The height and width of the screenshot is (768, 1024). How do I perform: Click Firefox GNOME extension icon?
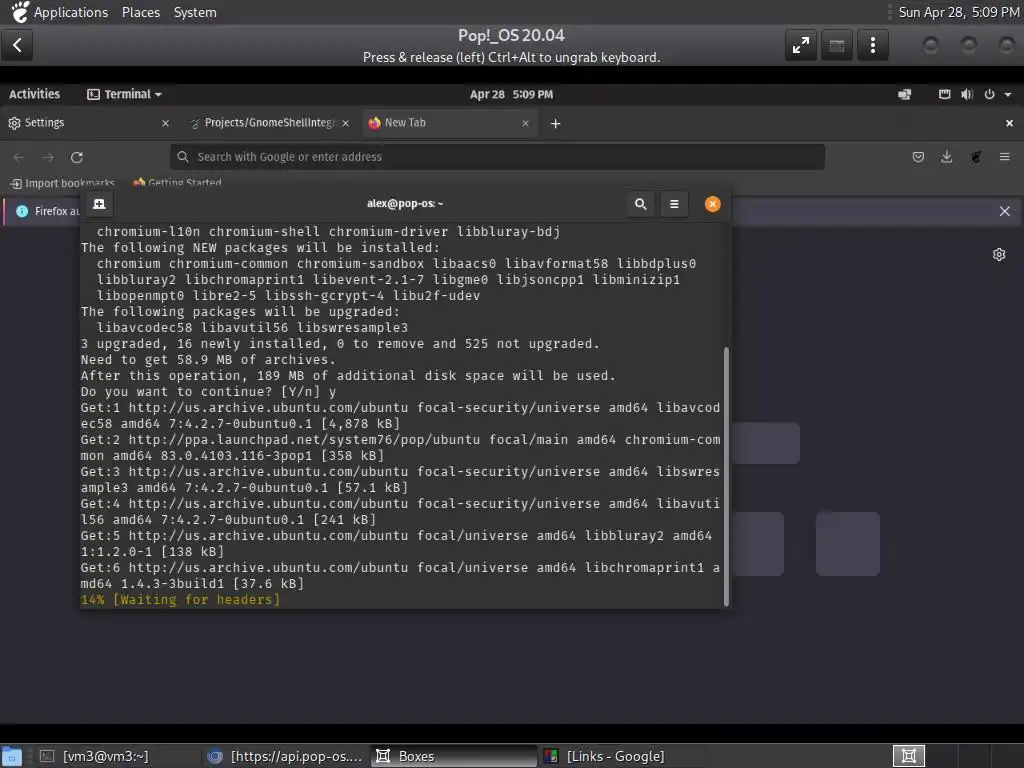click(976, 157)
